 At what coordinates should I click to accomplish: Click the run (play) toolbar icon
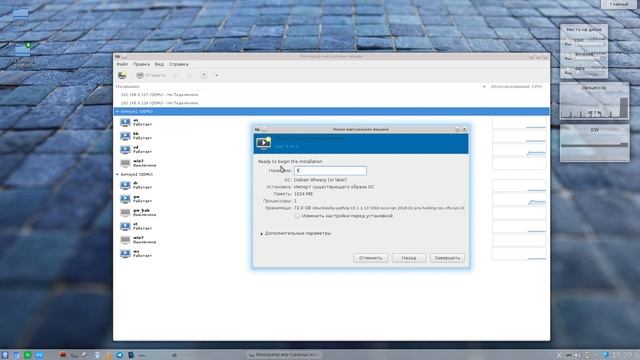click(x=176, y=76)
